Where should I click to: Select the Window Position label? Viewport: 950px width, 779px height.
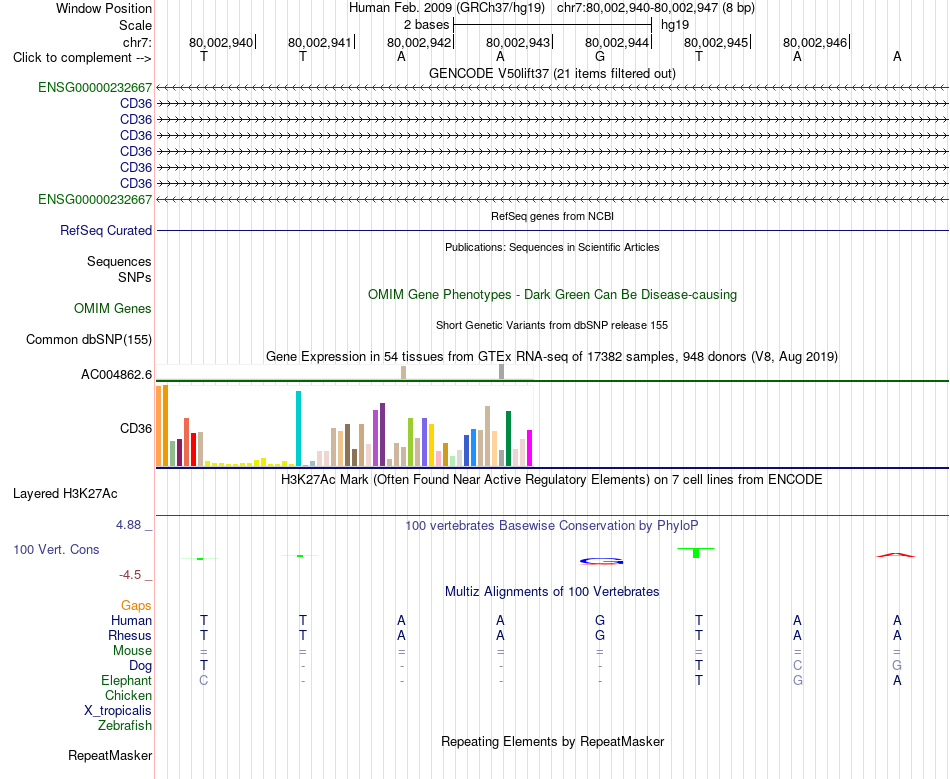(104, 8)
